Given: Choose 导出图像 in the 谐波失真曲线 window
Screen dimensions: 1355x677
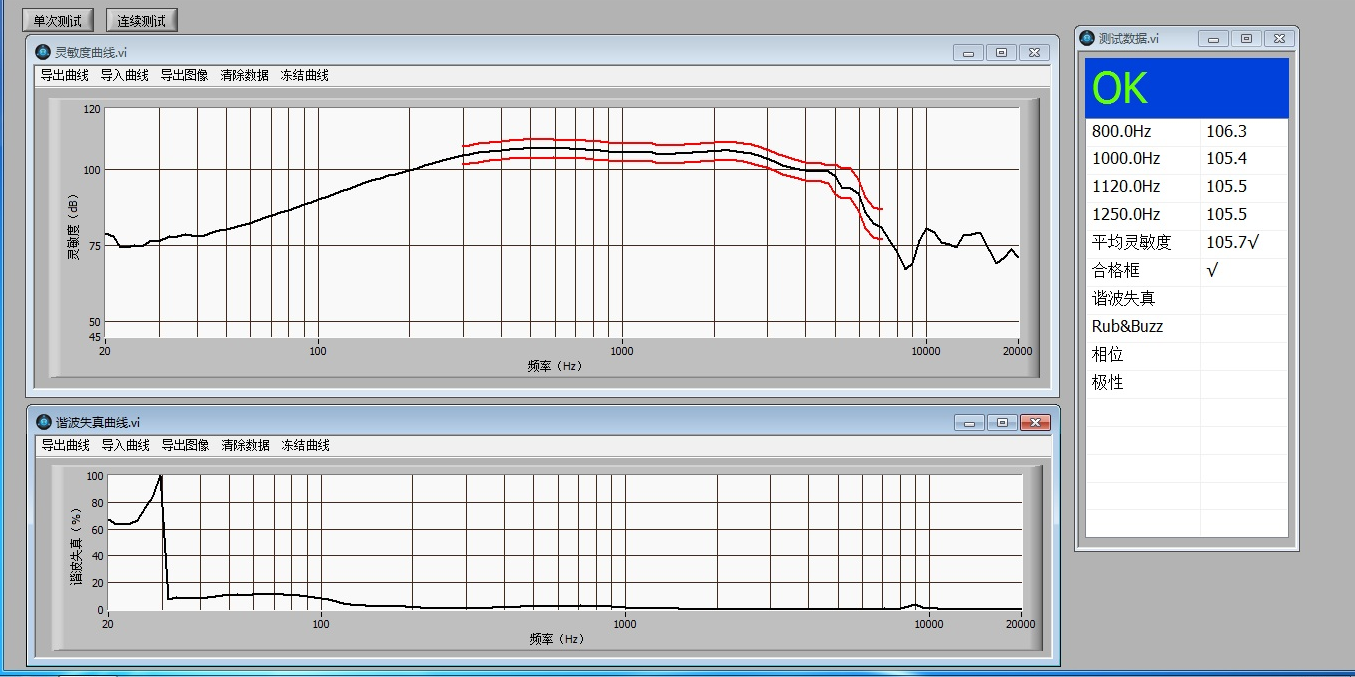Looking at the screenshot, I should [185, 445].
